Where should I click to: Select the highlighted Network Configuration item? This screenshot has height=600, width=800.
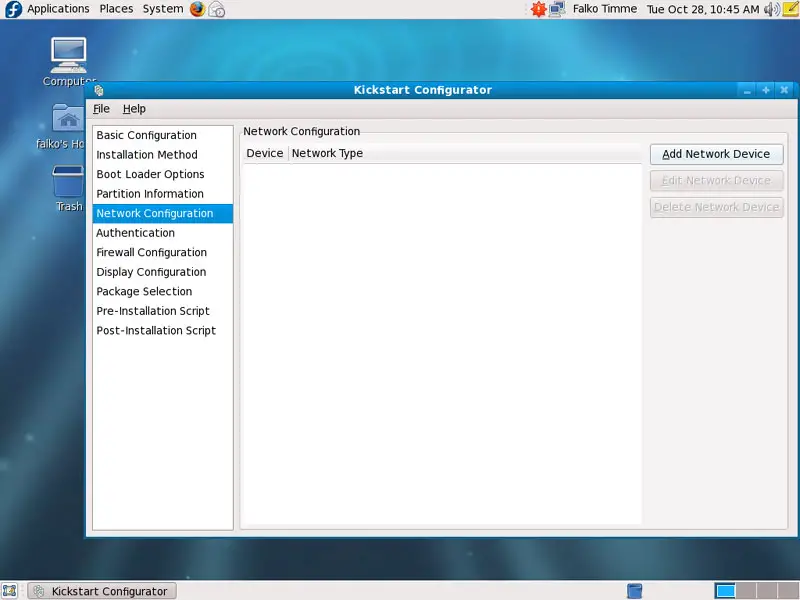(x=163, y=213)
